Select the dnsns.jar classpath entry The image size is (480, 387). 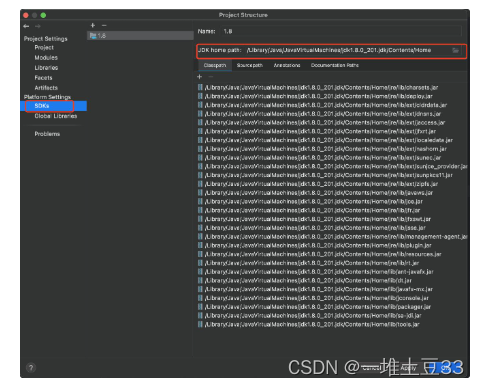click(319, 114)
